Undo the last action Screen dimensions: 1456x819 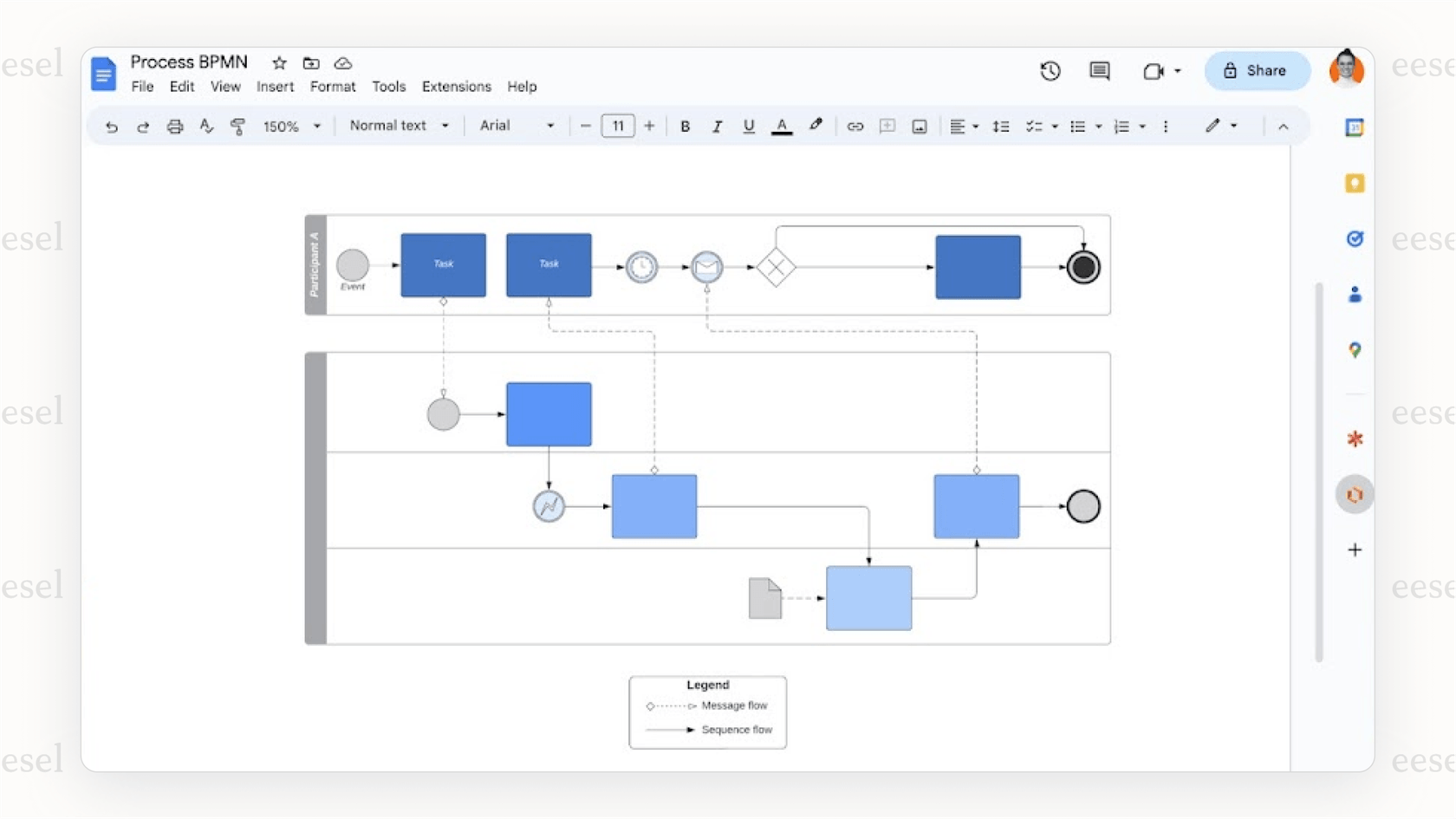click(x=112, y=127)
